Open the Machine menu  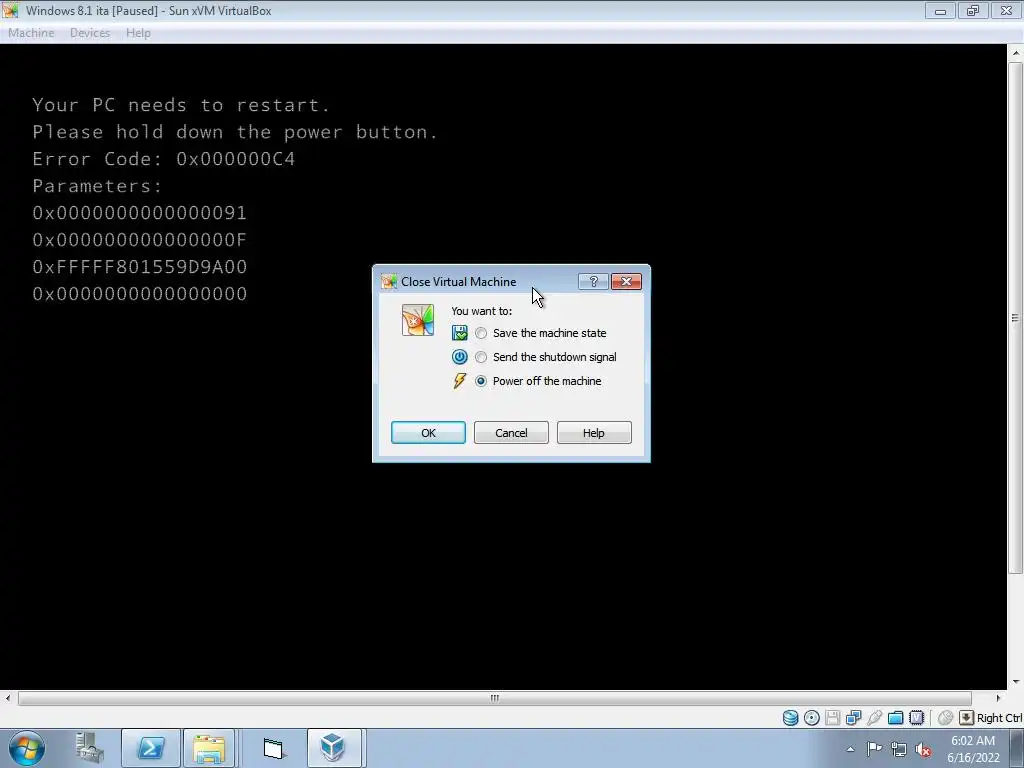pos(31,33)
